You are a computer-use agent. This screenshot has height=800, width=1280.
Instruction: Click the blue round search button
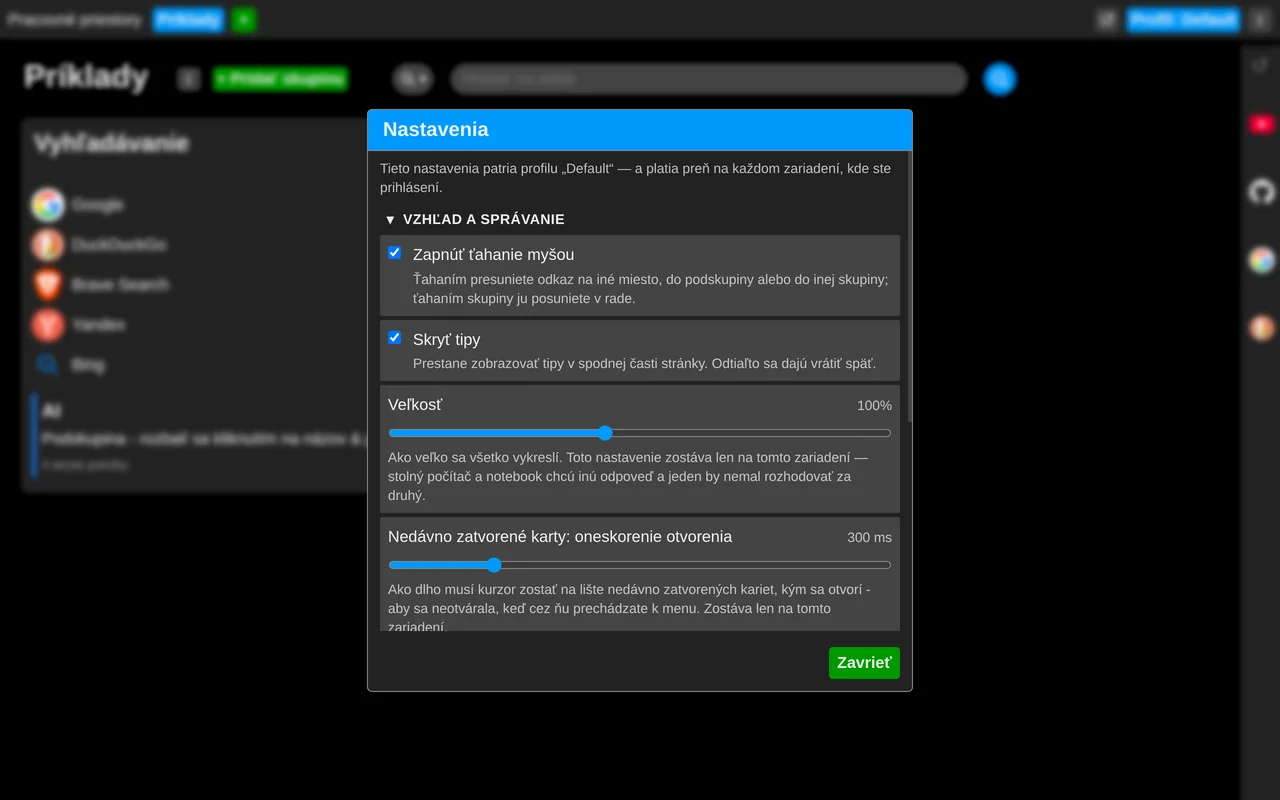coord(1000,79)
